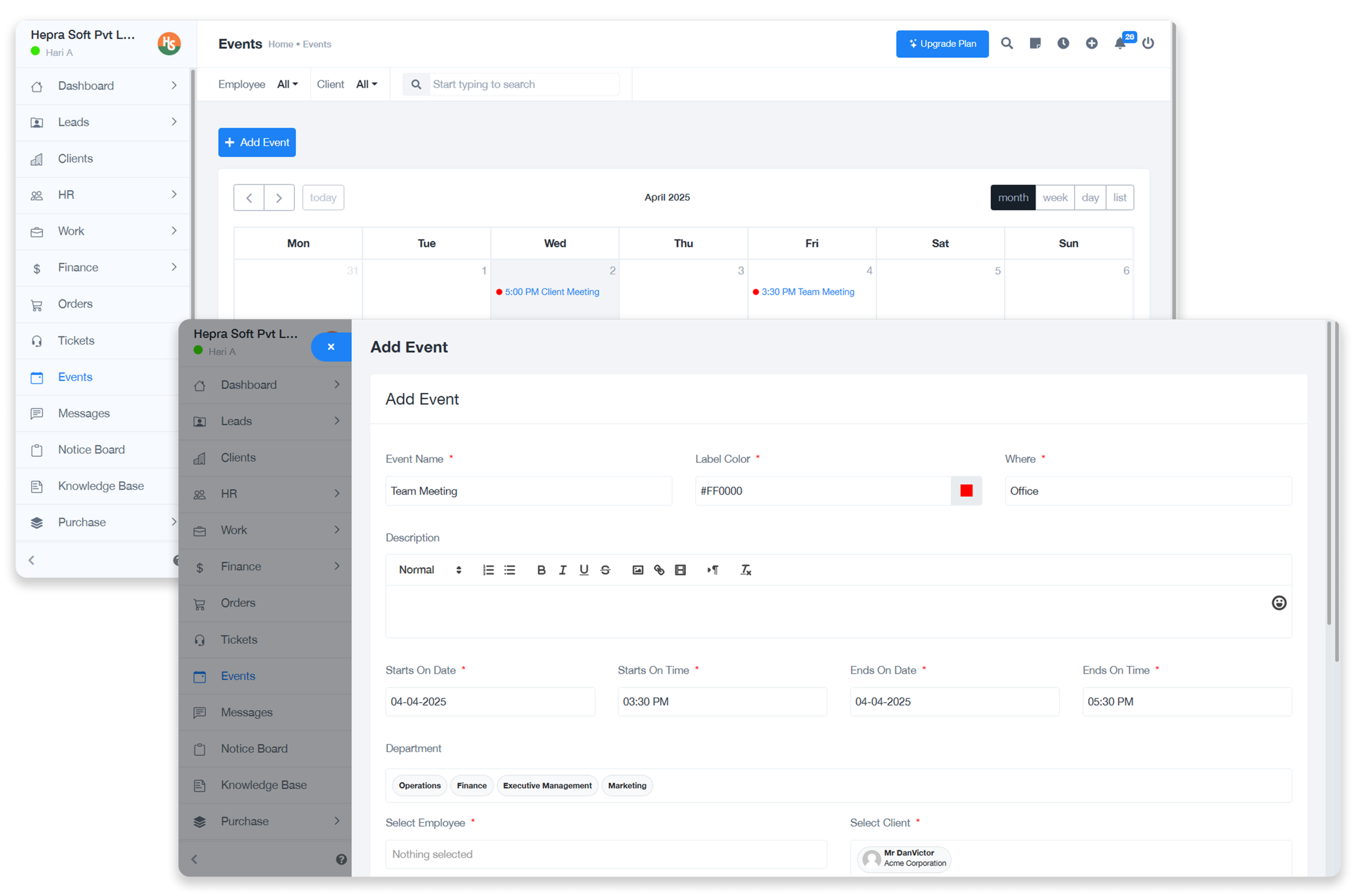Switch calendar to list view

1119,197
